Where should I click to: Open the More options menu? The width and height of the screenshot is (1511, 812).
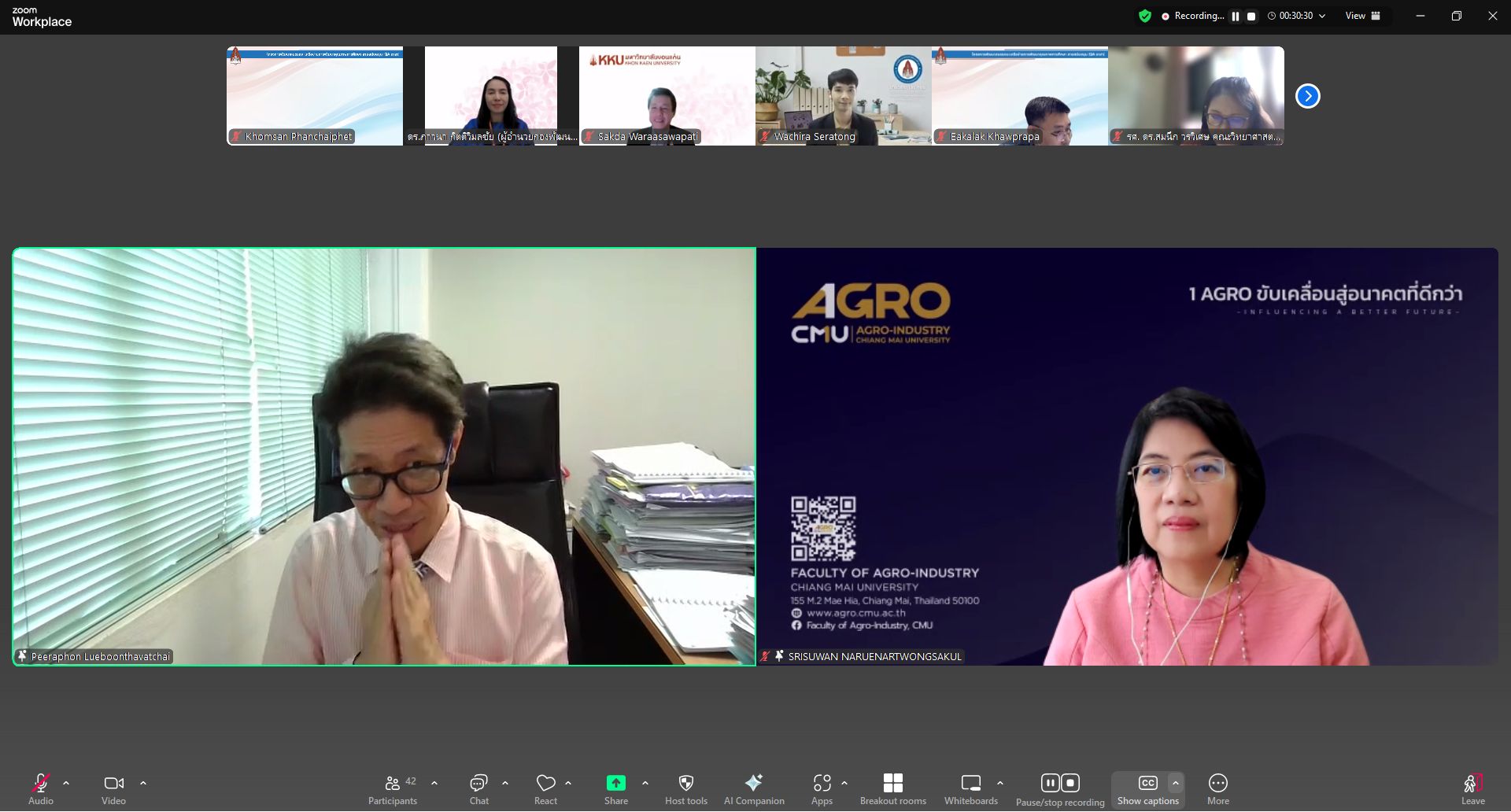pyautogui.click(x=1217, y=789)
